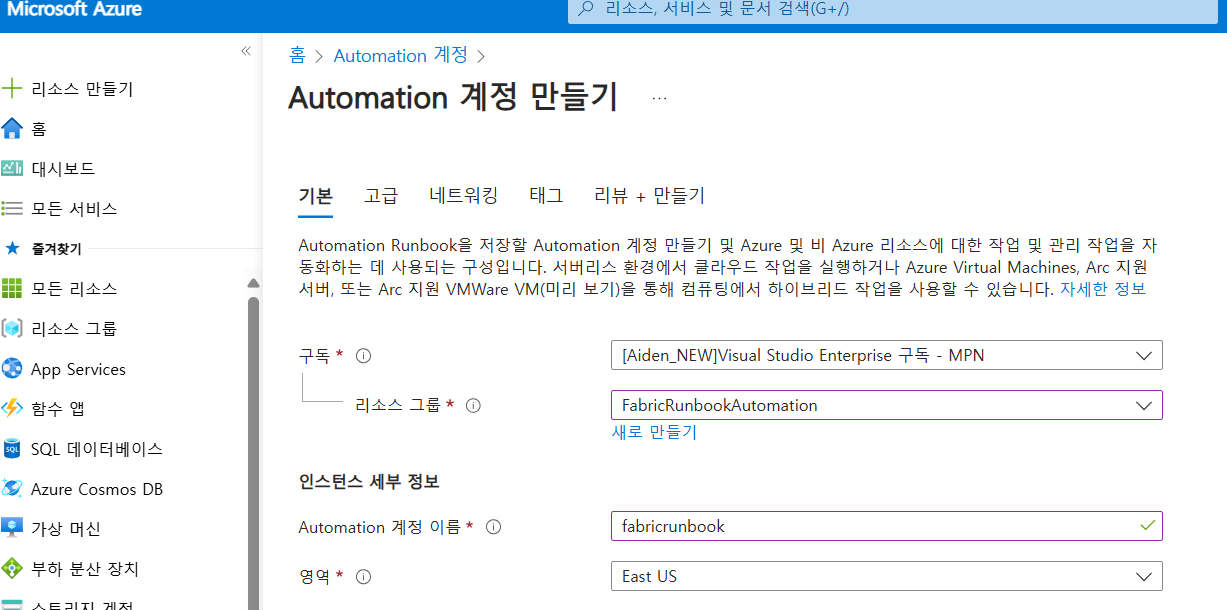Click the SQL 데이터베이스 icon
Screen dimensions: 1227x610
pos(12,449)
